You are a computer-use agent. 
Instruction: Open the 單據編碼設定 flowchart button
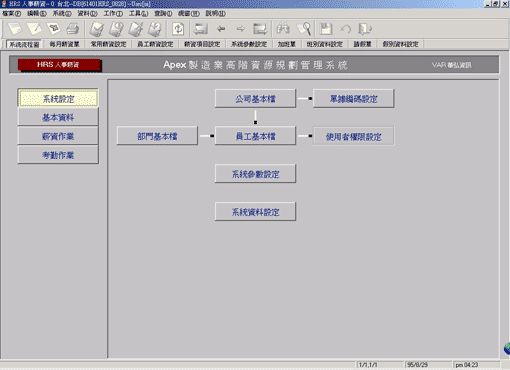(x=354, y=99)
